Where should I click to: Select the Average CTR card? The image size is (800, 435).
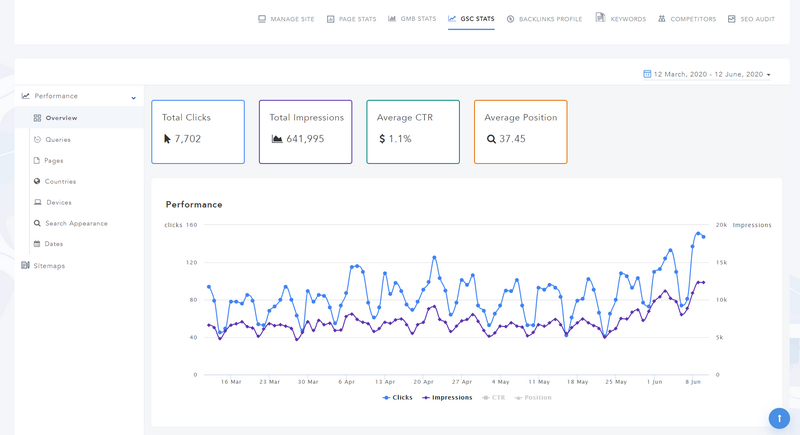[413, 132]
